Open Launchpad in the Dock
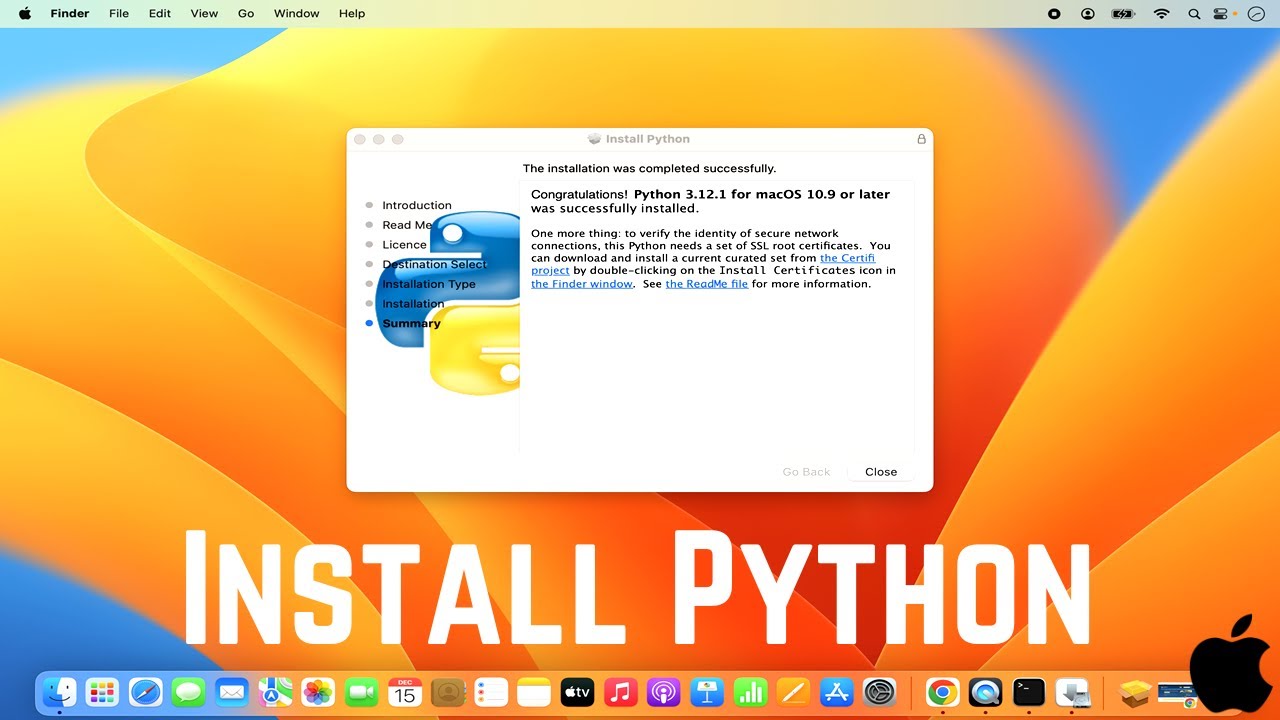 102,692
